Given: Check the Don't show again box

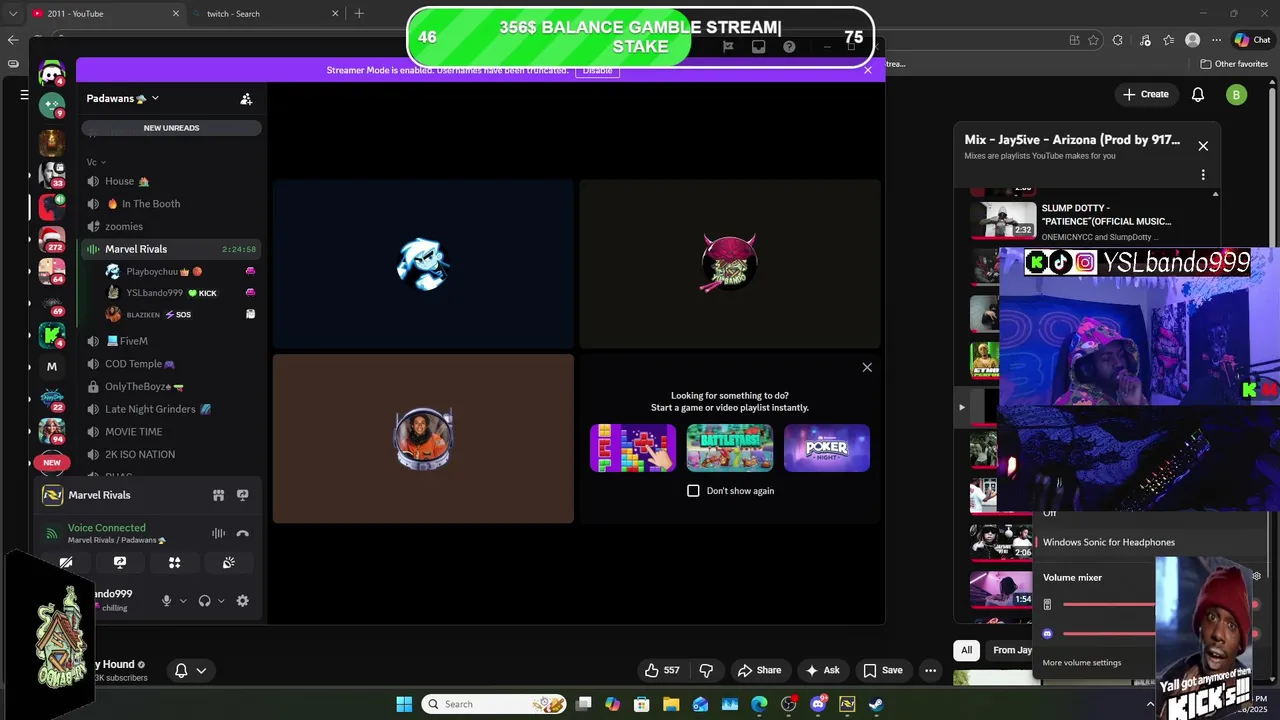Looking at the screenshot, I should click(693, 491).
